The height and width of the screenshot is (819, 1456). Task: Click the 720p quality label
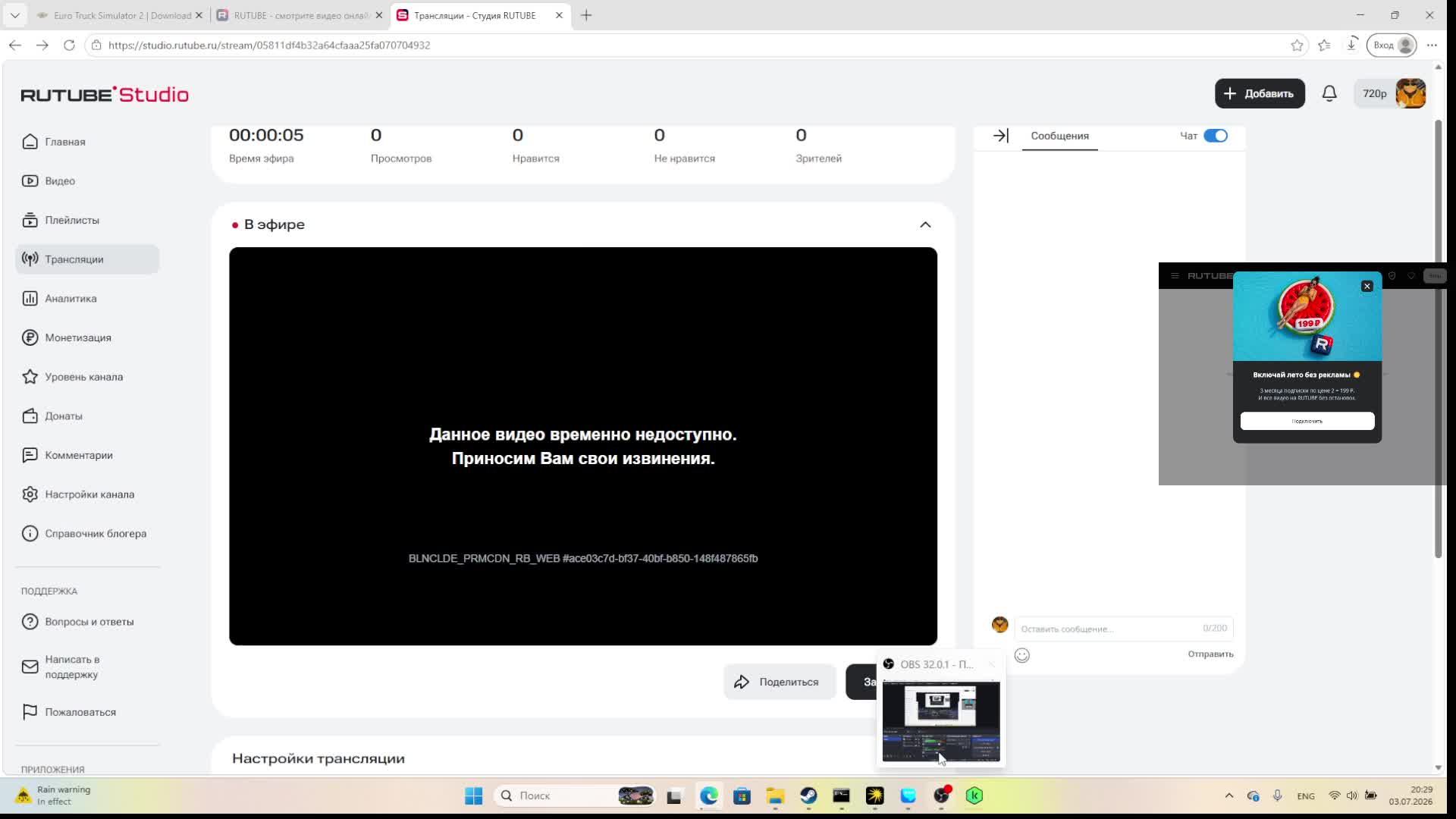point(1374,93)
